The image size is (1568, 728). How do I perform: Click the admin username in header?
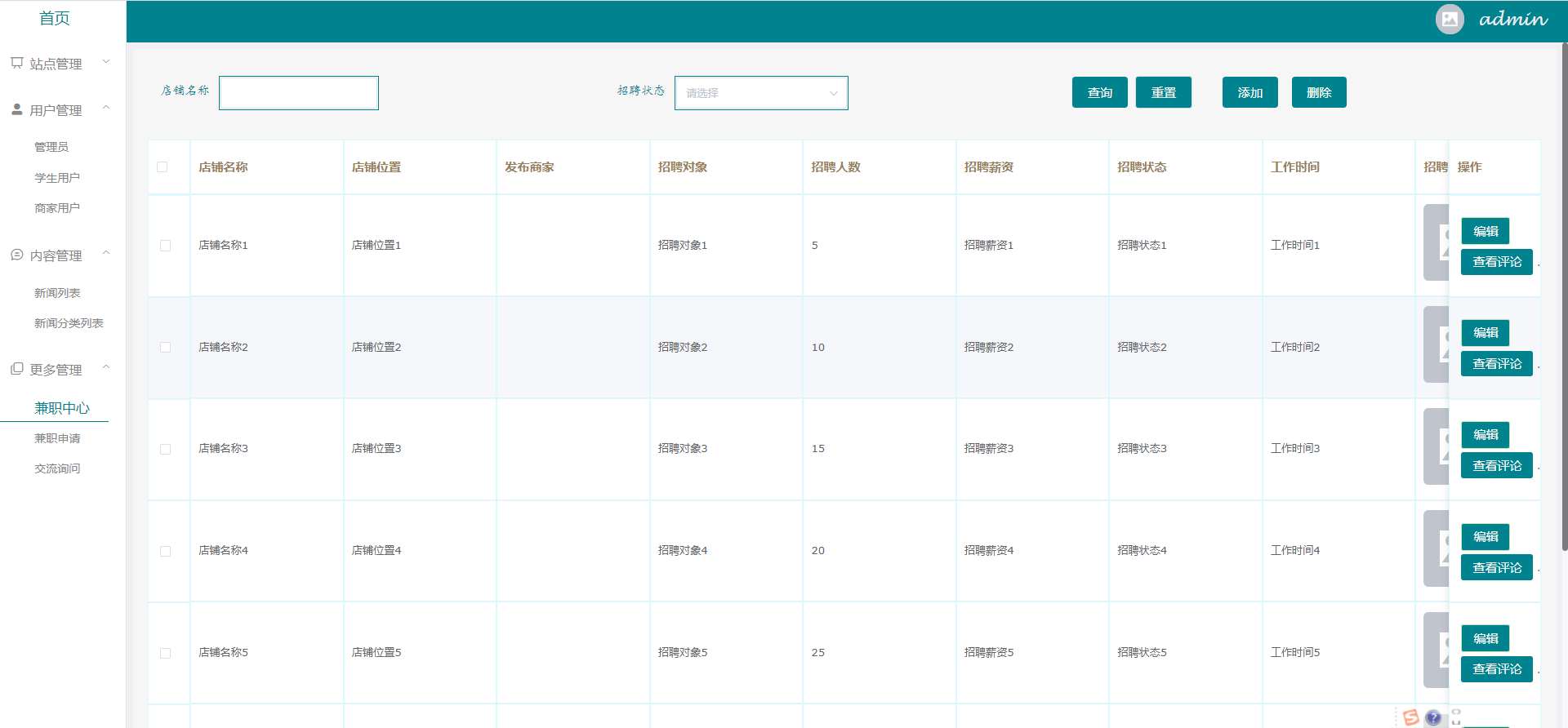point(1513,19)
